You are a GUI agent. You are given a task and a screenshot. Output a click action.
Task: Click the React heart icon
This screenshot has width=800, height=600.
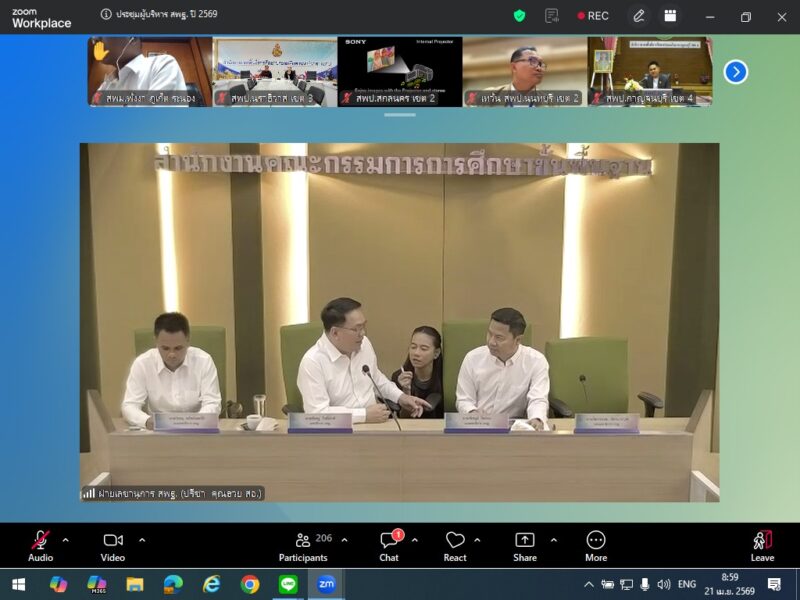tap(455, 545)
